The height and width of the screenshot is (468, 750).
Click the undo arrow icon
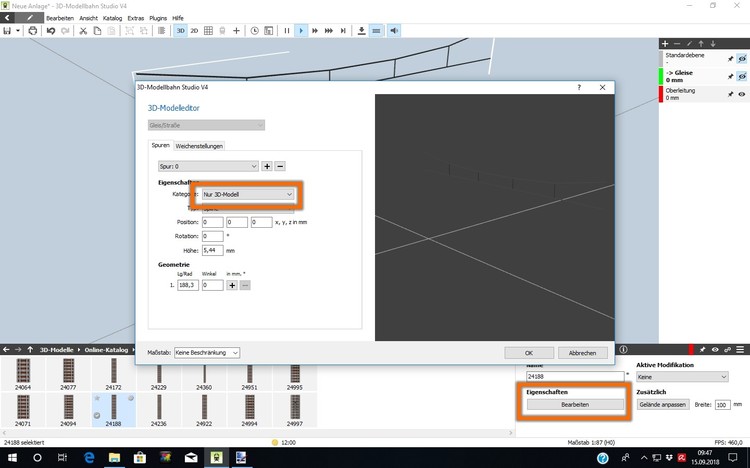point(51,31)
